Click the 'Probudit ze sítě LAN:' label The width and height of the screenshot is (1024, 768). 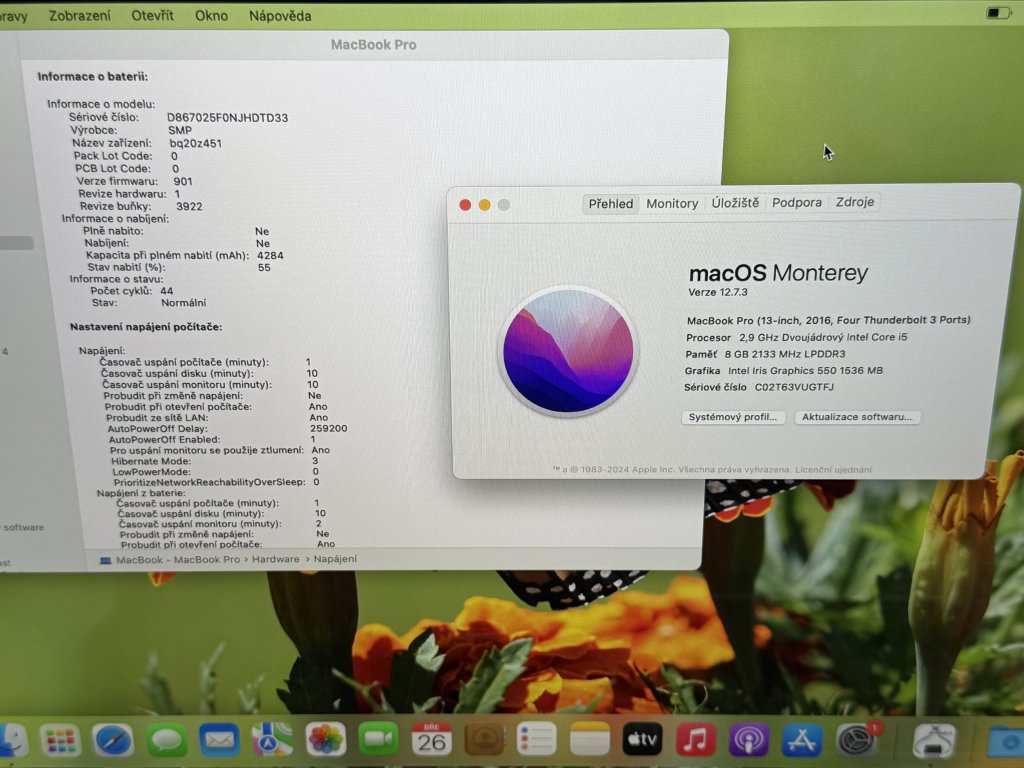(157, 417)
